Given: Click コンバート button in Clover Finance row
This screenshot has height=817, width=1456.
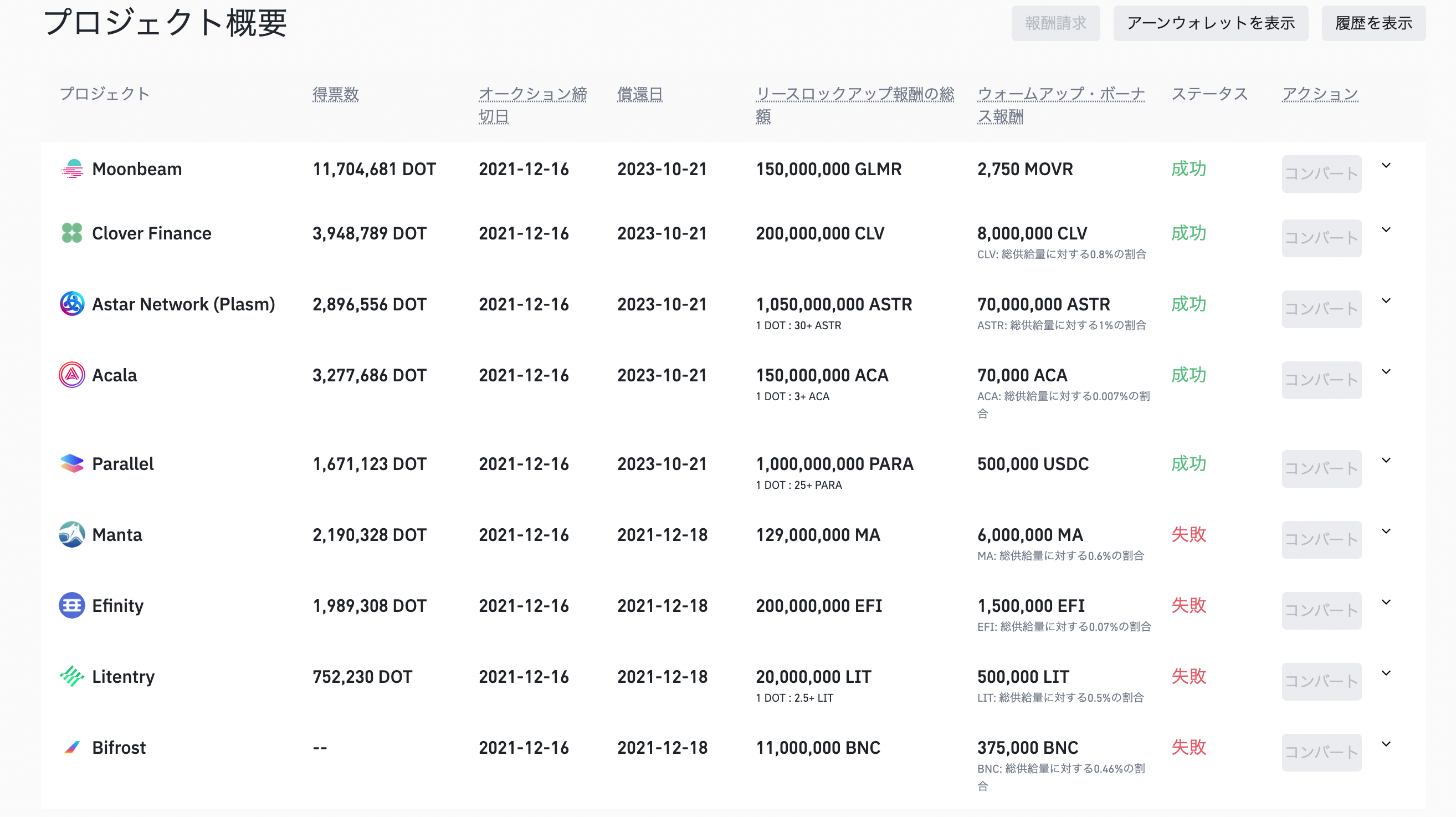Looking at the screenshot, I should coord(1321,238).
